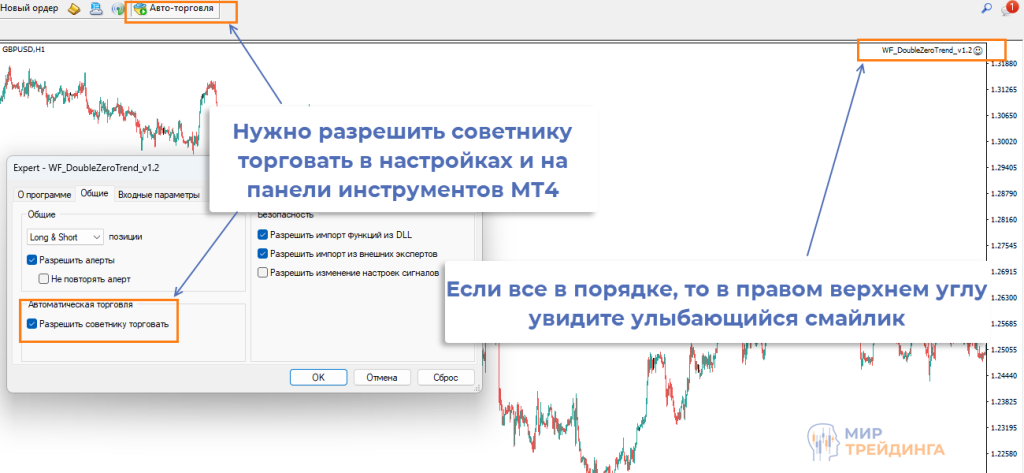Toggle Разрешить изменение настроек сигналов checkbox
Image resolution: width=1024 pixels, height=473 pixels.
pos(263,273)
